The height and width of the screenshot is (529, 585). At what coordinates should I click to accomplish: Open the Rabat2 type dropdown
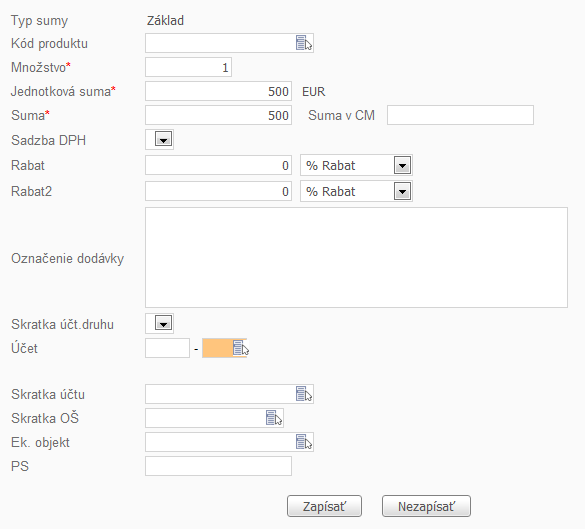(x=402, y=191)
